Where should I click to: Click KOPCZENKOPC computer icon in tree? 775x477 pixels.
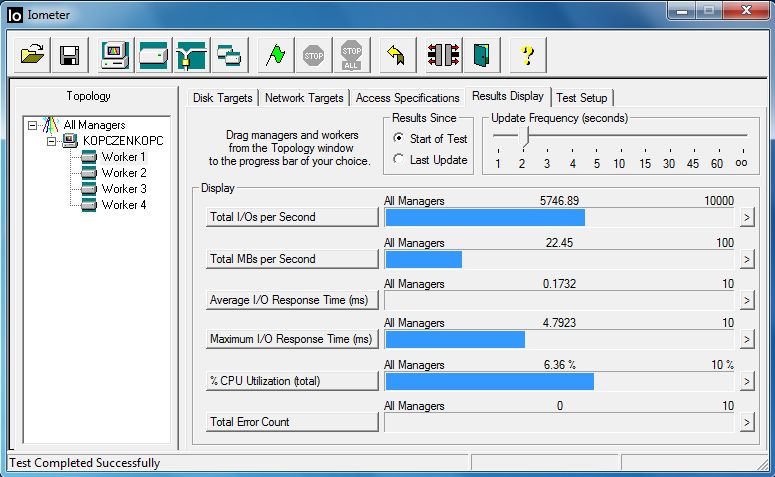(x=70, y=141)
